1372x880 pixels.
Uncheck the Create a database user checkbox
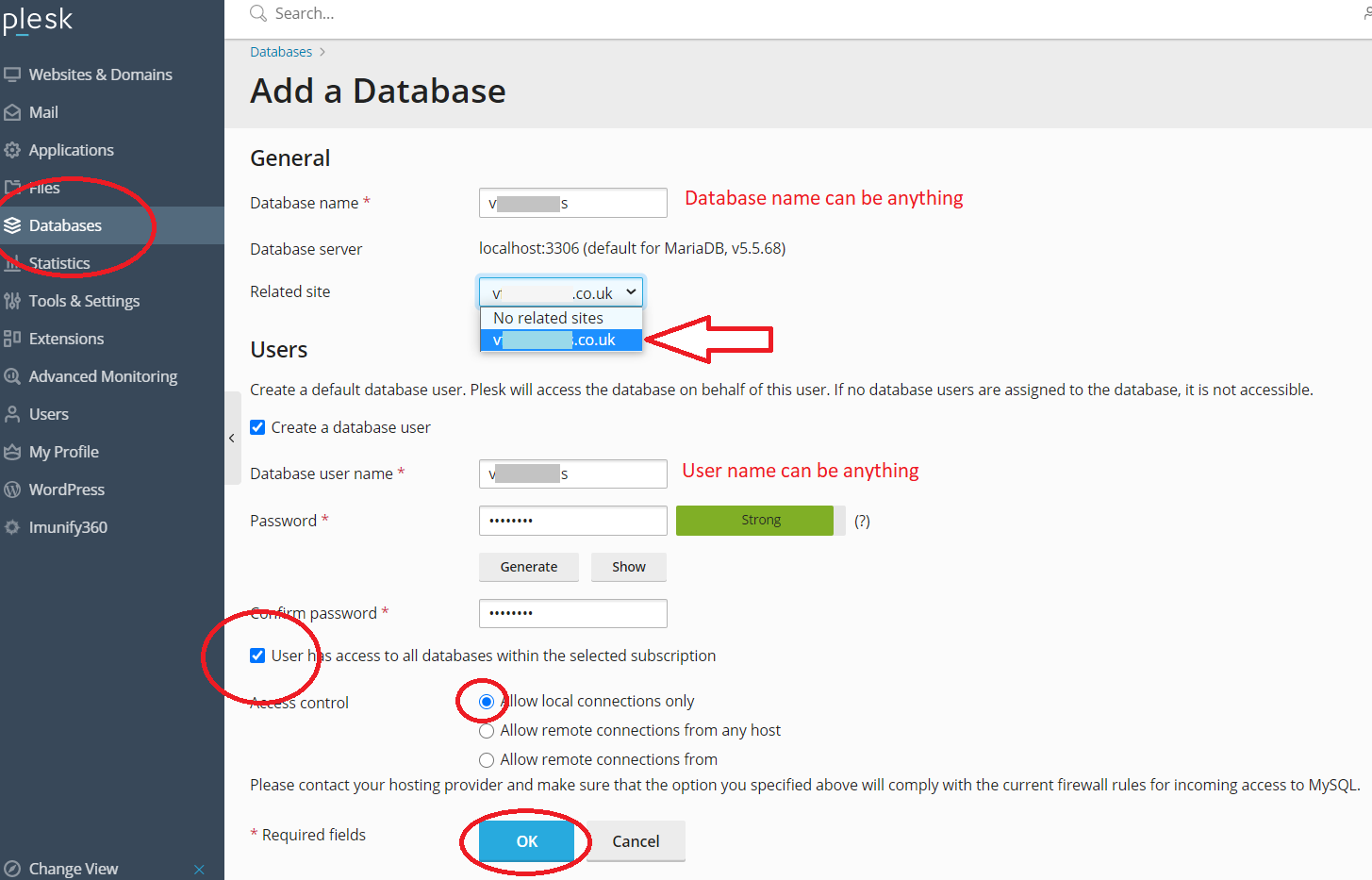257,426
